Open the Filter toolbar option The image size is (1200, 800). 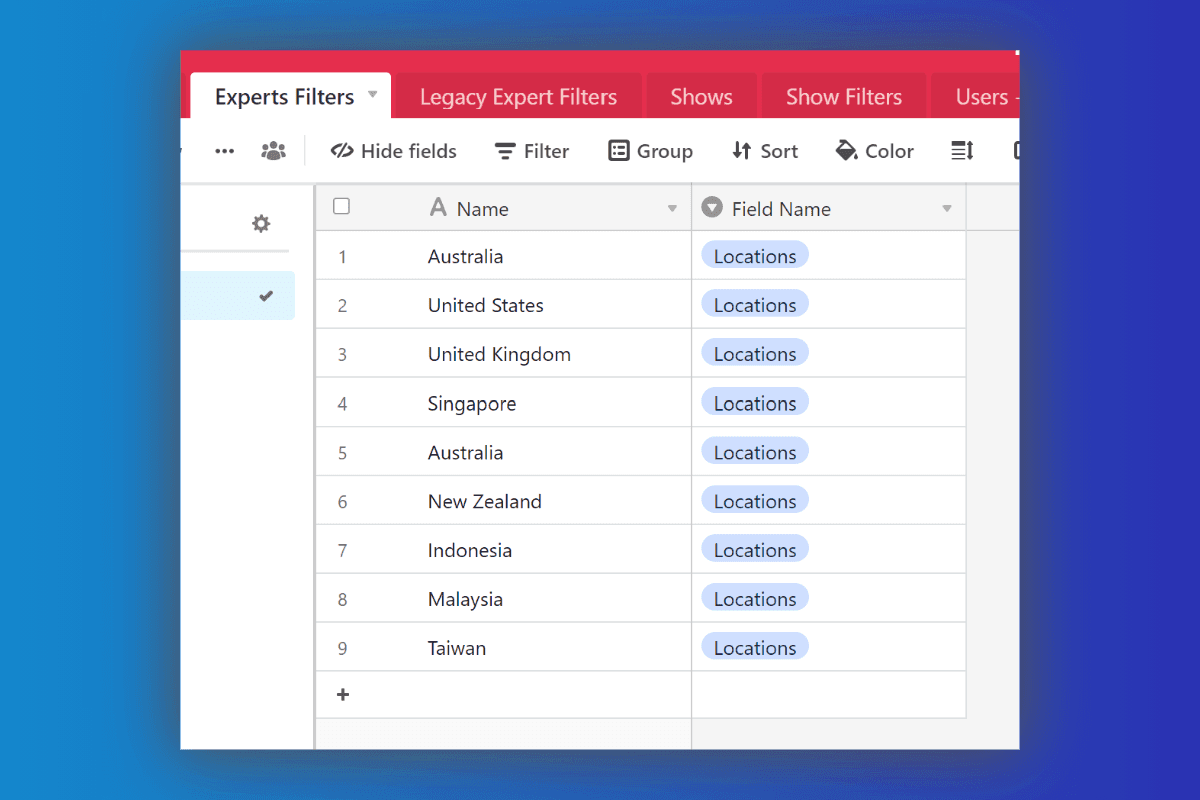(532, 151)
